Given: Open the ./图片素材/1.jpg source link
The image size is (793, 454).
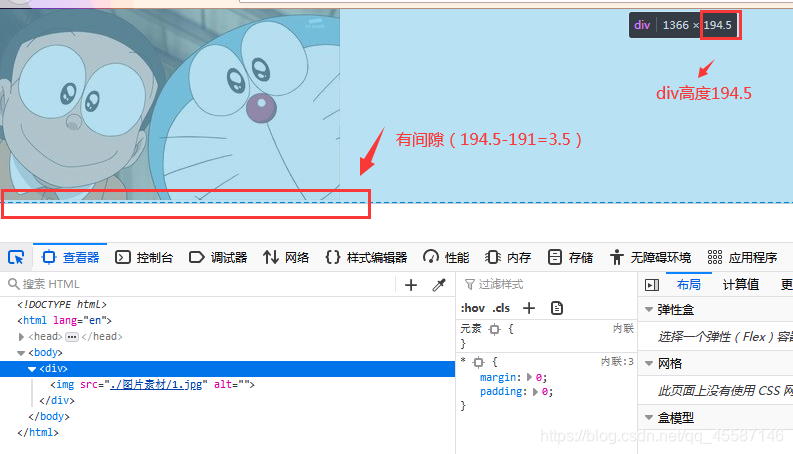Looking at the screenshot, I should (158, 385).
